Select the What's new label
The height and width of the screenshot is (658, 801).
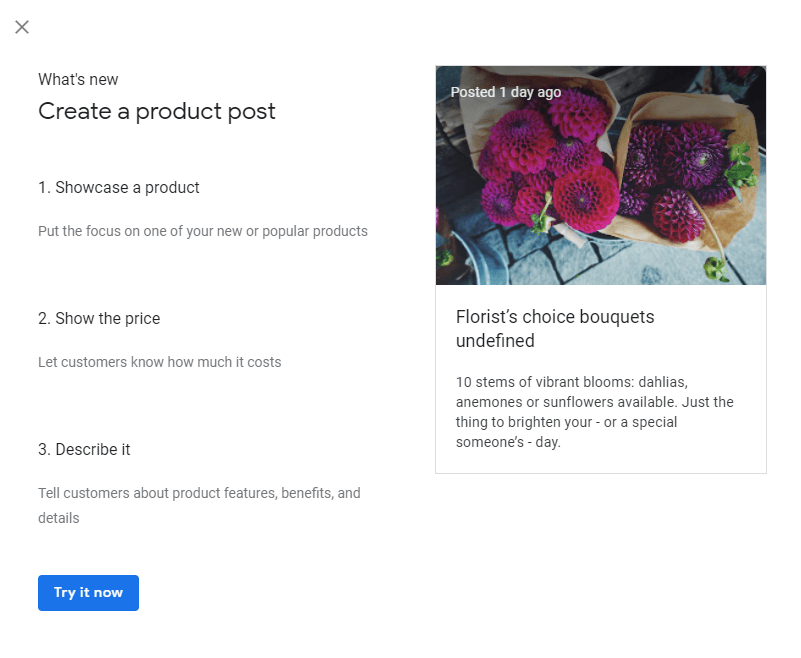(77, 79)
